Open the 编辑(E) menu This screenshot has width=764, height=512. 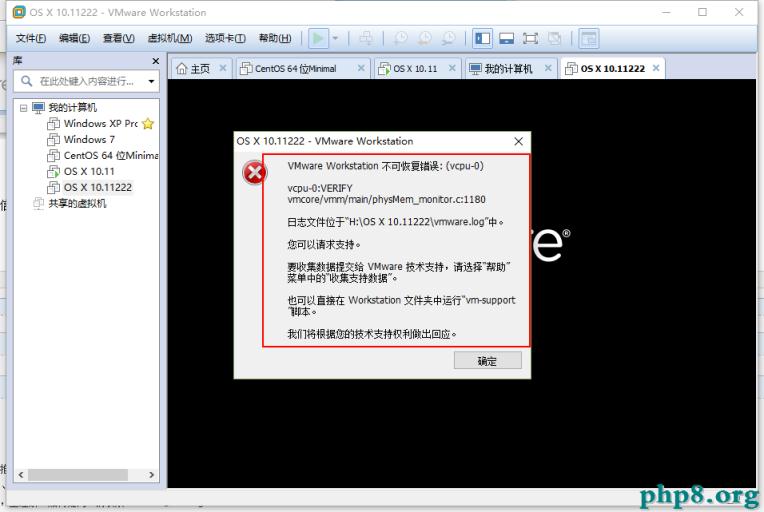click(x=74, y=38)
